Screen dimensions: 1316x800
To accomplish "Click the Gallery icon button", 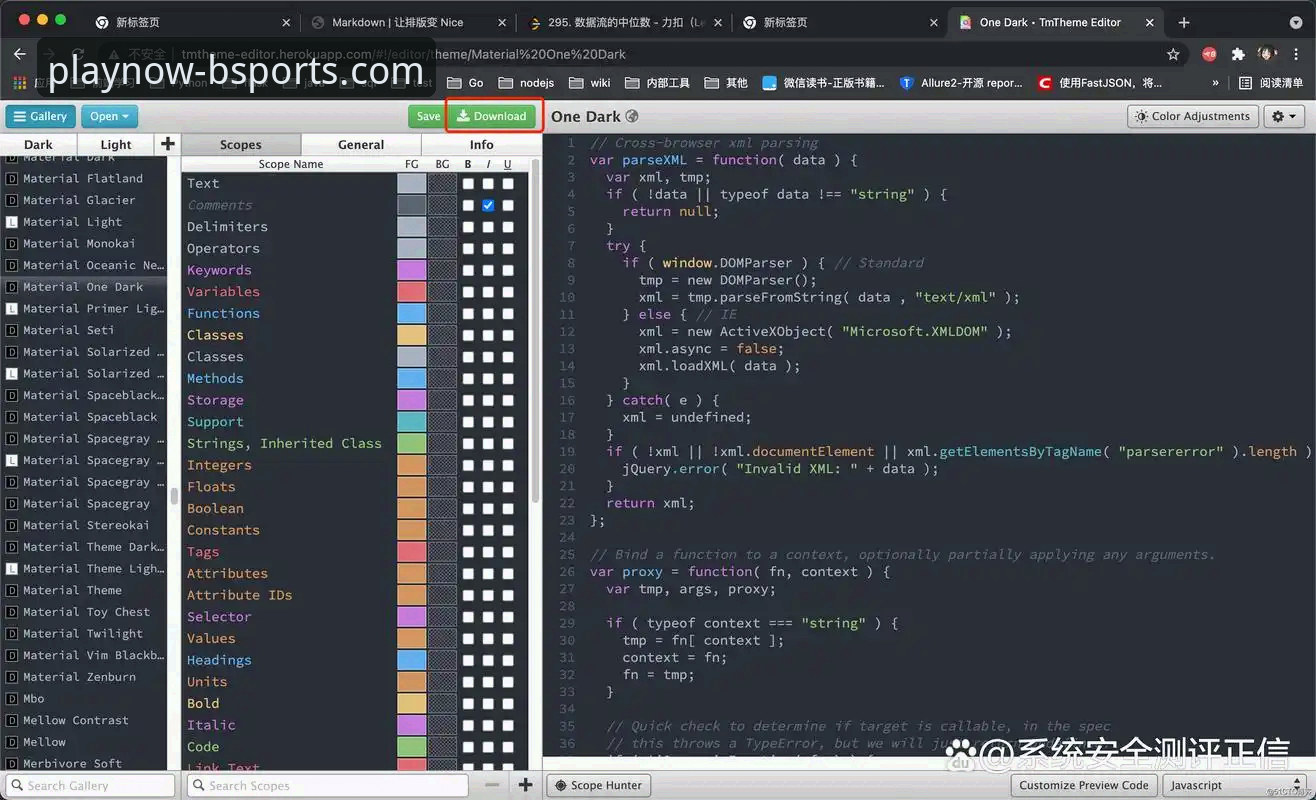I will [22, 116].
